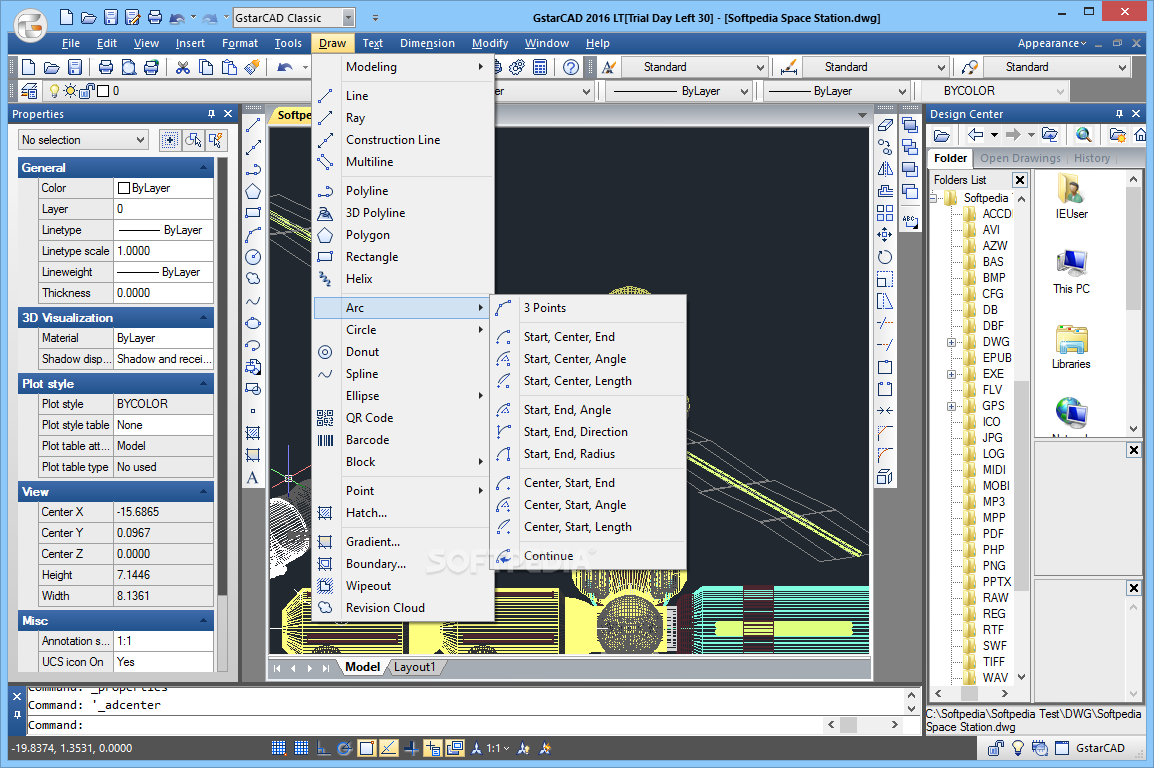Toggle Object Snap in status bar
The height and width of the screenshot is (768, 1154).
367,748
